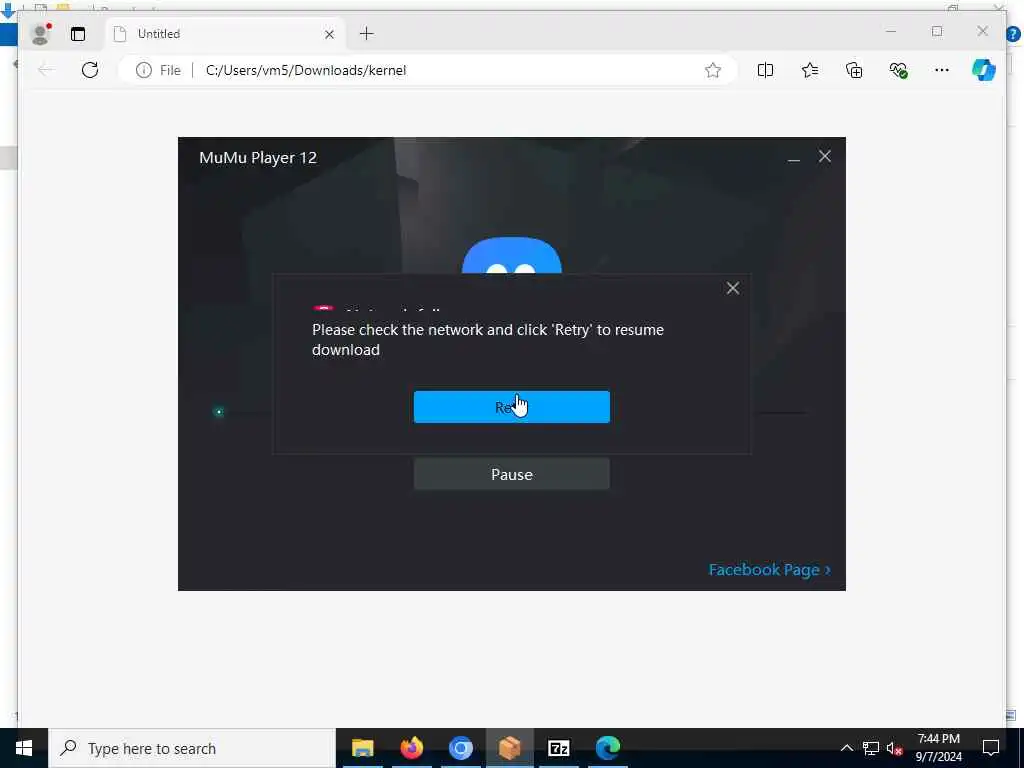Viewport: 1024px width, 768px height.
Task: Close the network error dialog
Action: pyautogui.click(x=733, y=288)
